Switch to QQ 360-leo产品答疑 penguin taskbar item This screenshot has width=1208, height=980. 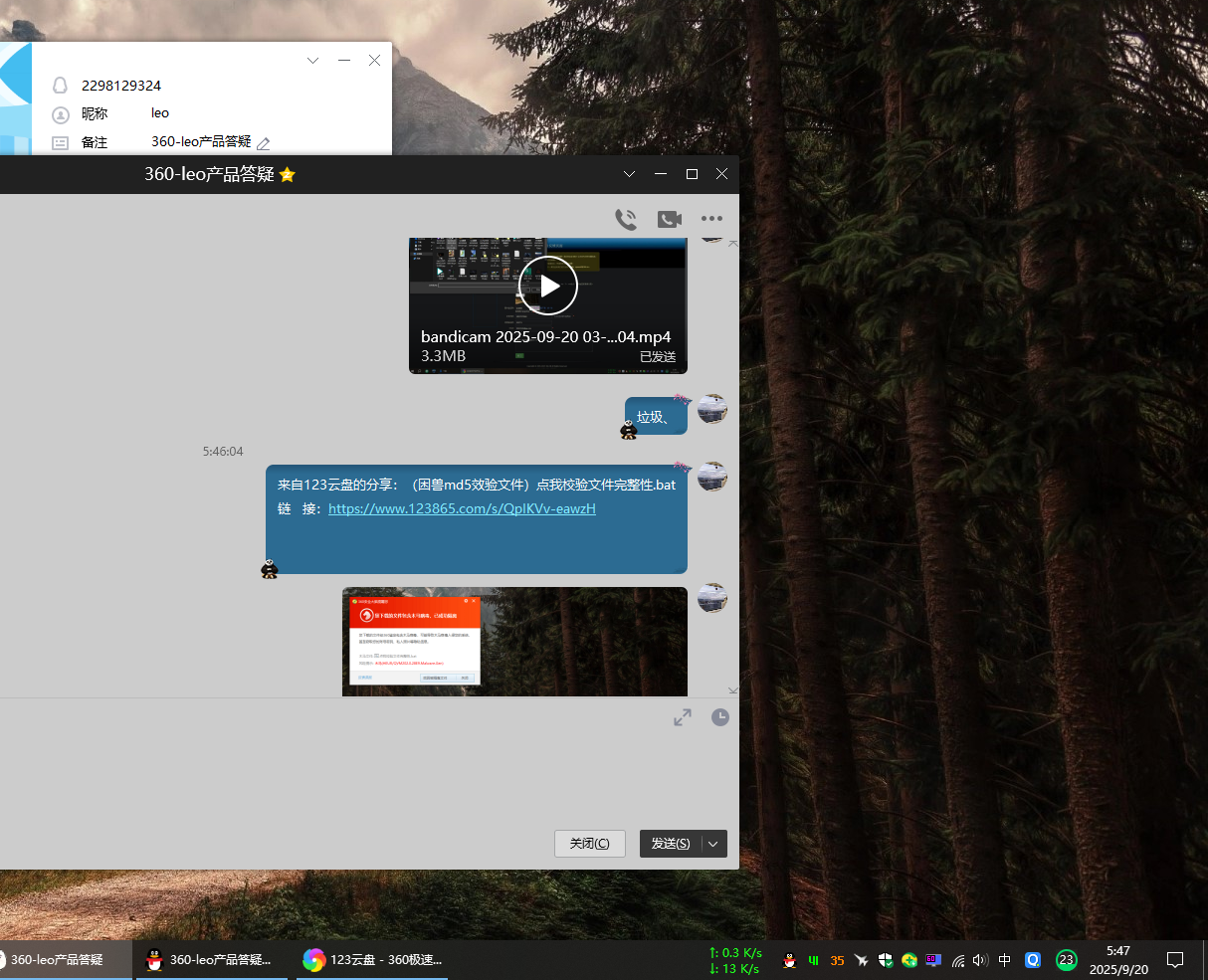(210, 960)
